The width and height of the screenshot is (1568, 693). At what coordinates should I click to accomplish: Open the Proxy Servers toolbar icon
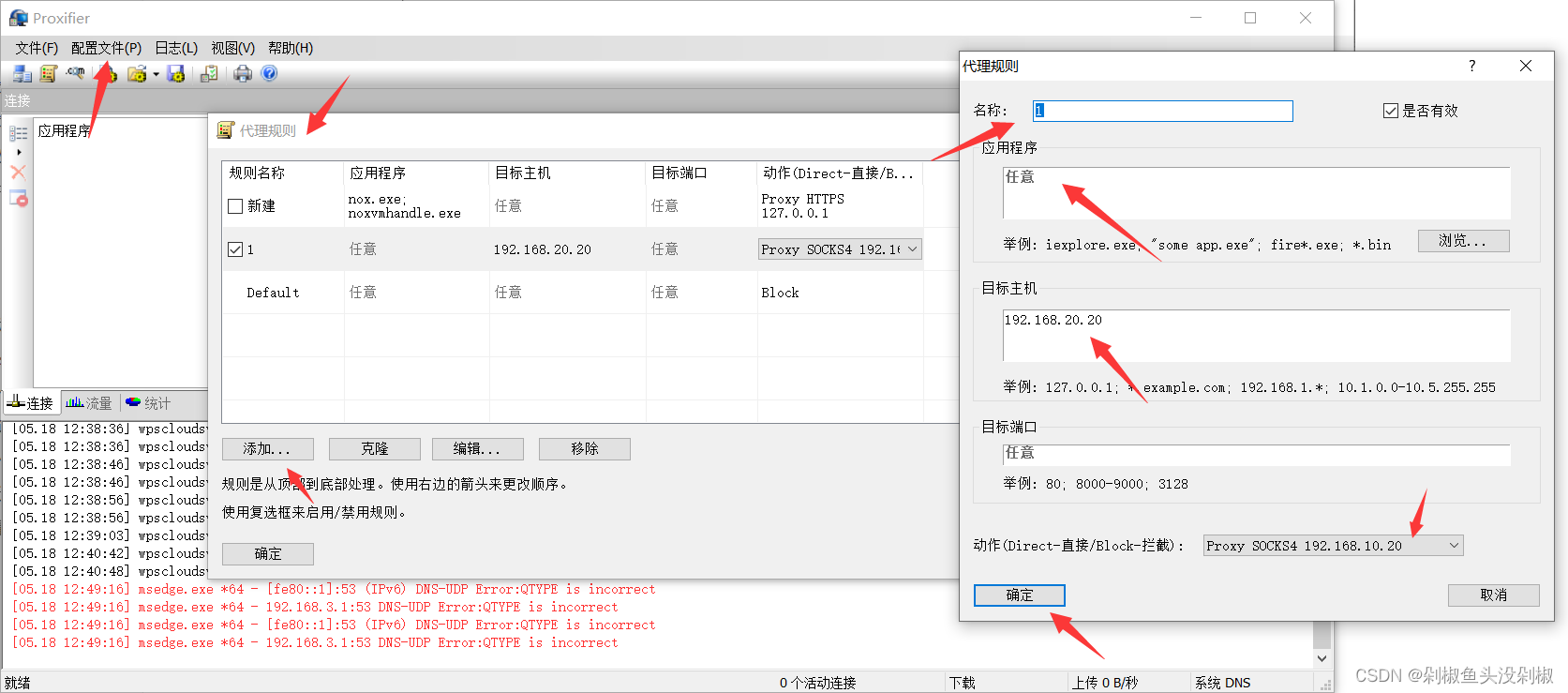pos(22,73)
